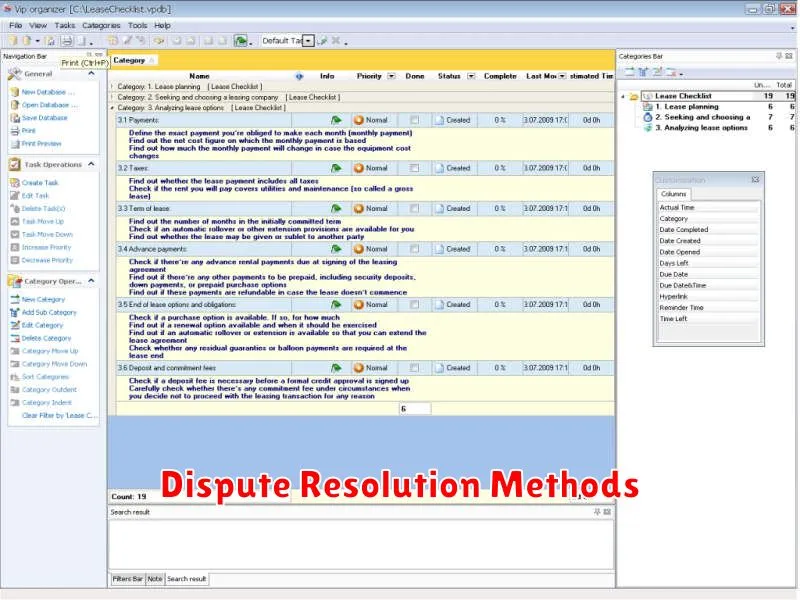Click the Category Move Up link

tap(50, 351)
